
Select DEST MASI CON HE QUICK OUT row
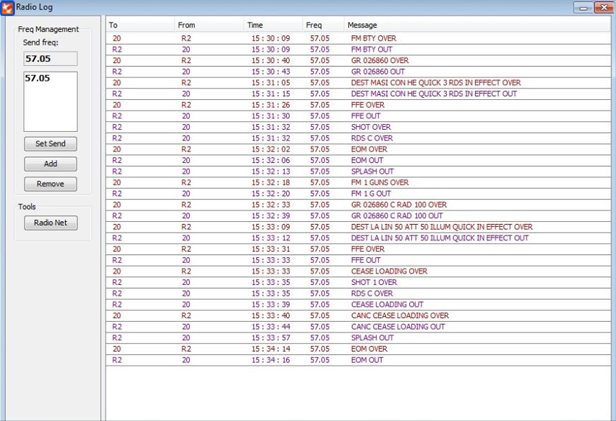[x=358, y=94]
